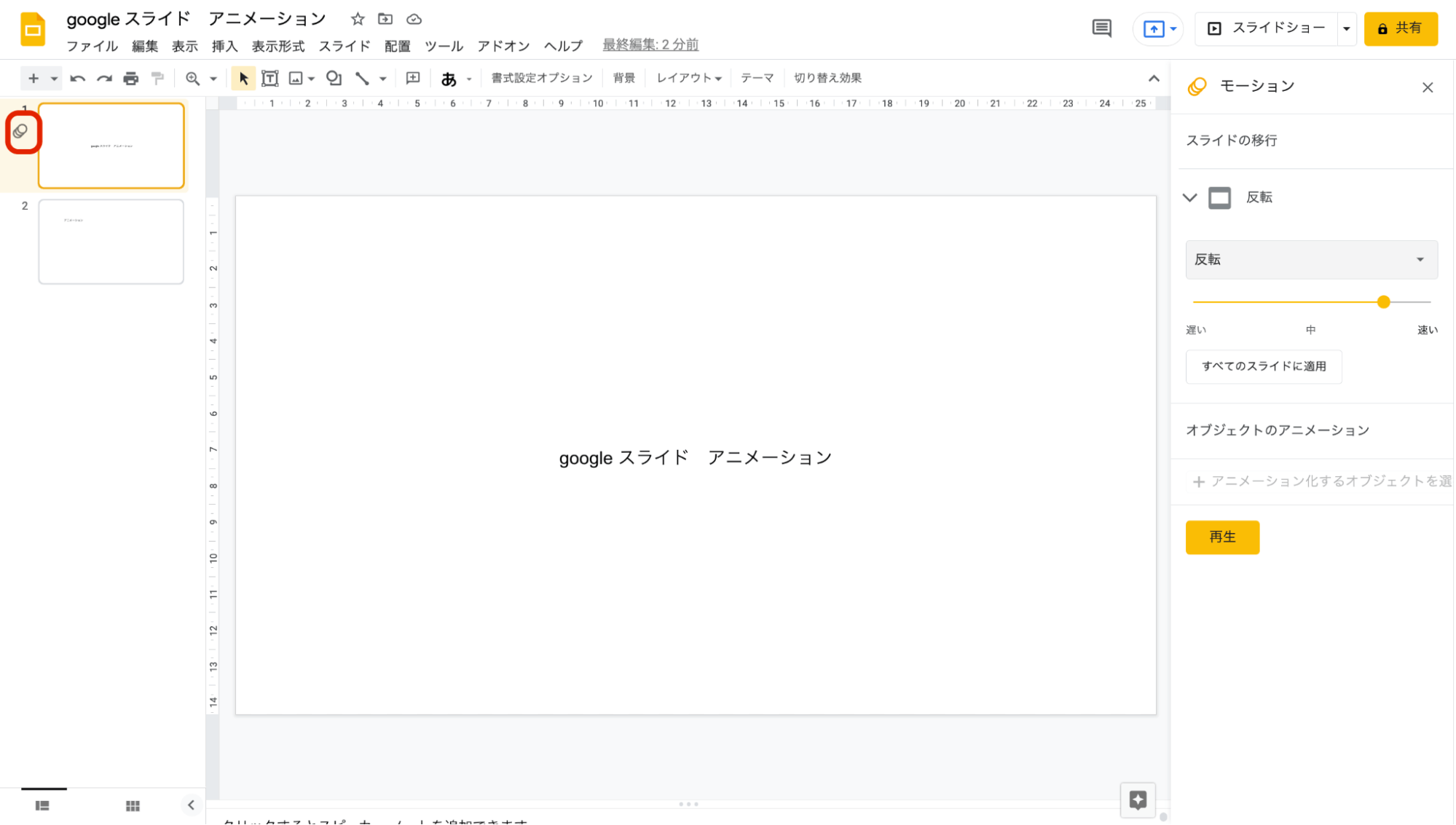
Task: Select the cursor select tool
Action: point(243,78)
